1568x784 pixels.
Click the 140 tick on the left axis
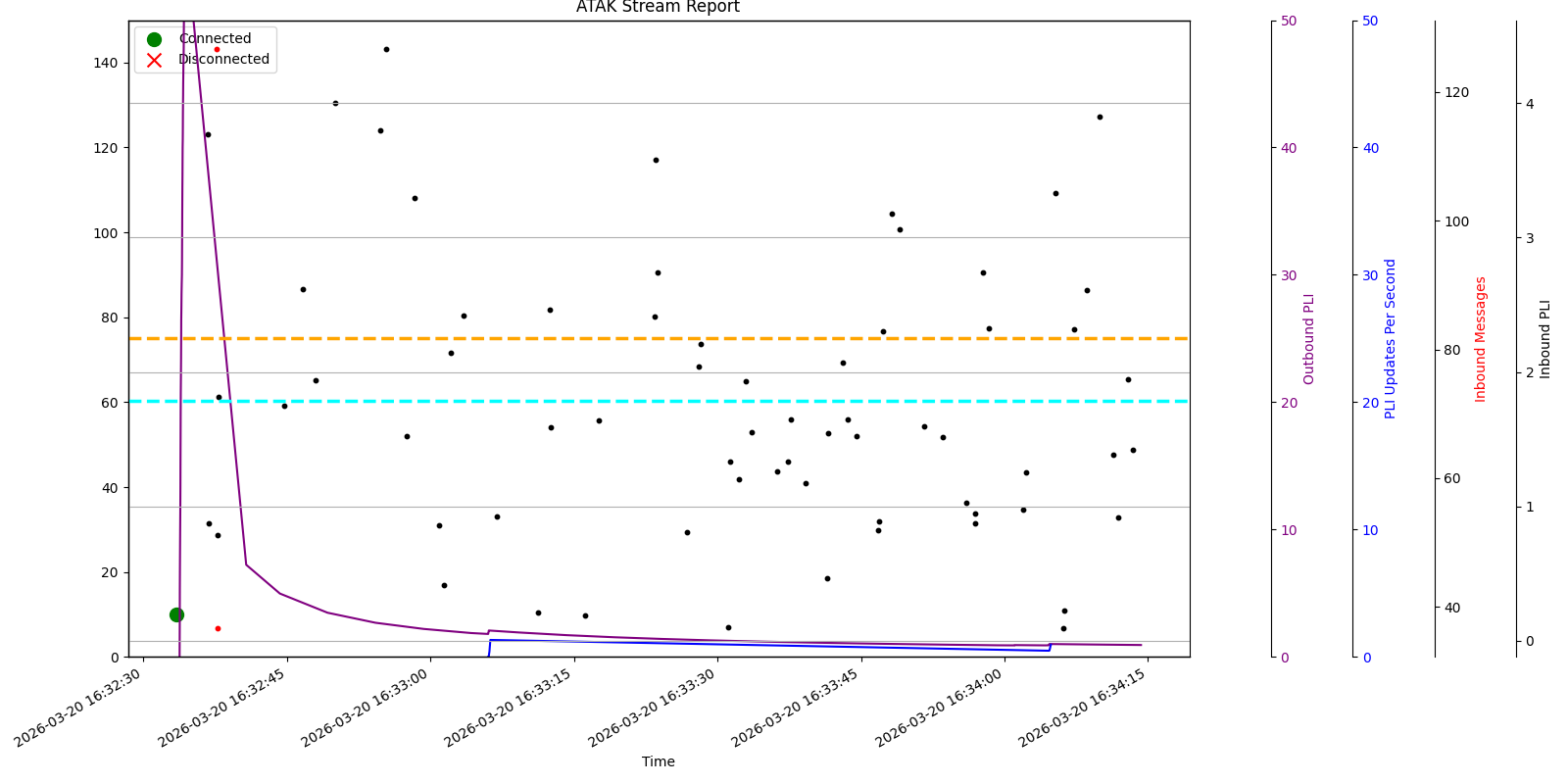pyautogui.click(x=105, y=63)
